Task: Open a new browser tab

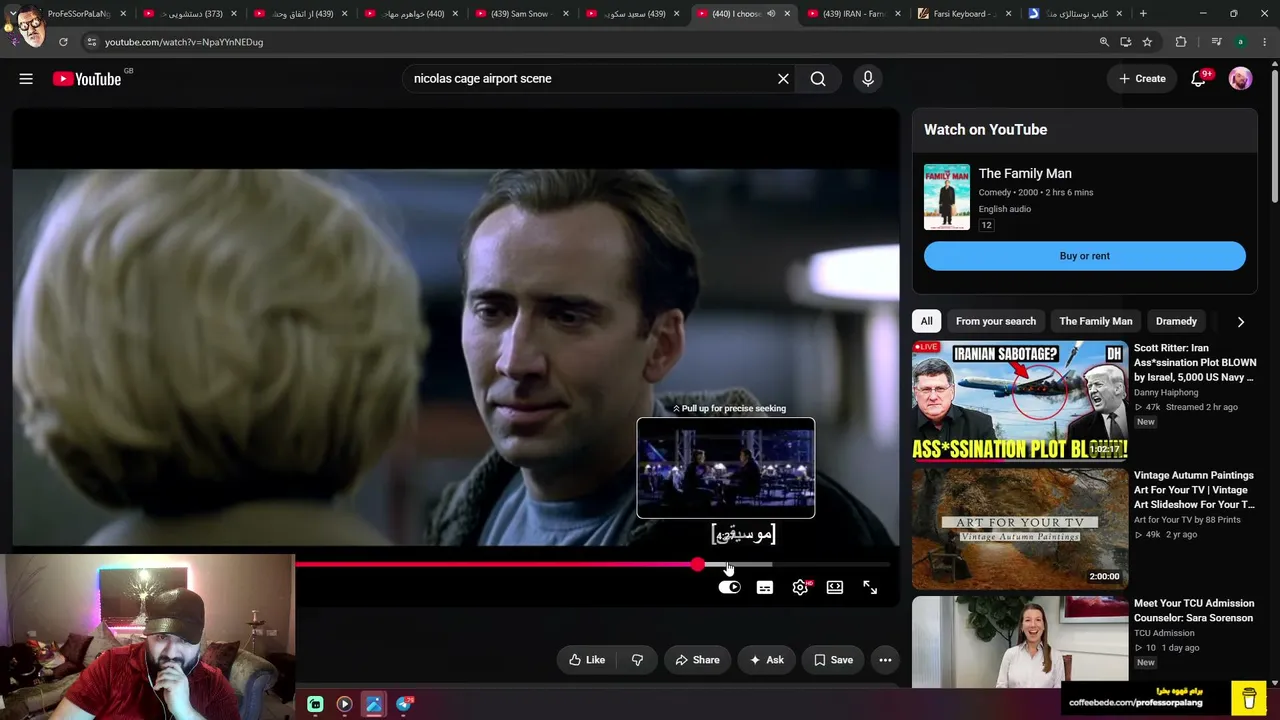Action: (x=1143, y=14)
